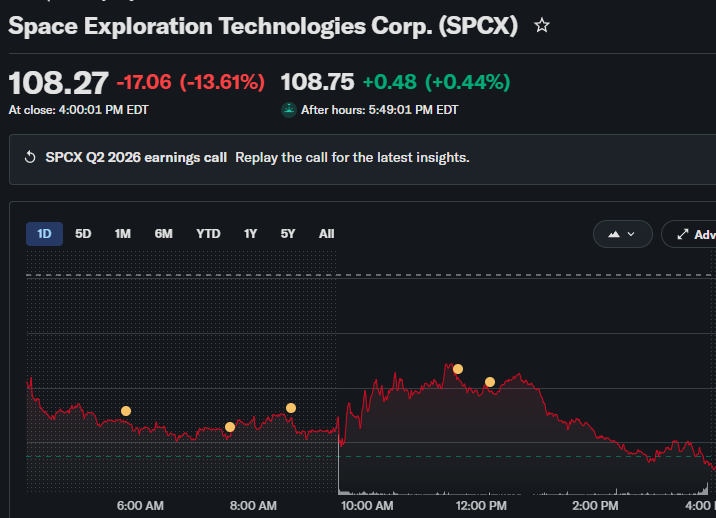Image resolution: width=716 pixels, height=518 pixels.
Task: Click the price change -17.06 (-13.61%)
Action: (x=190, y=82)
